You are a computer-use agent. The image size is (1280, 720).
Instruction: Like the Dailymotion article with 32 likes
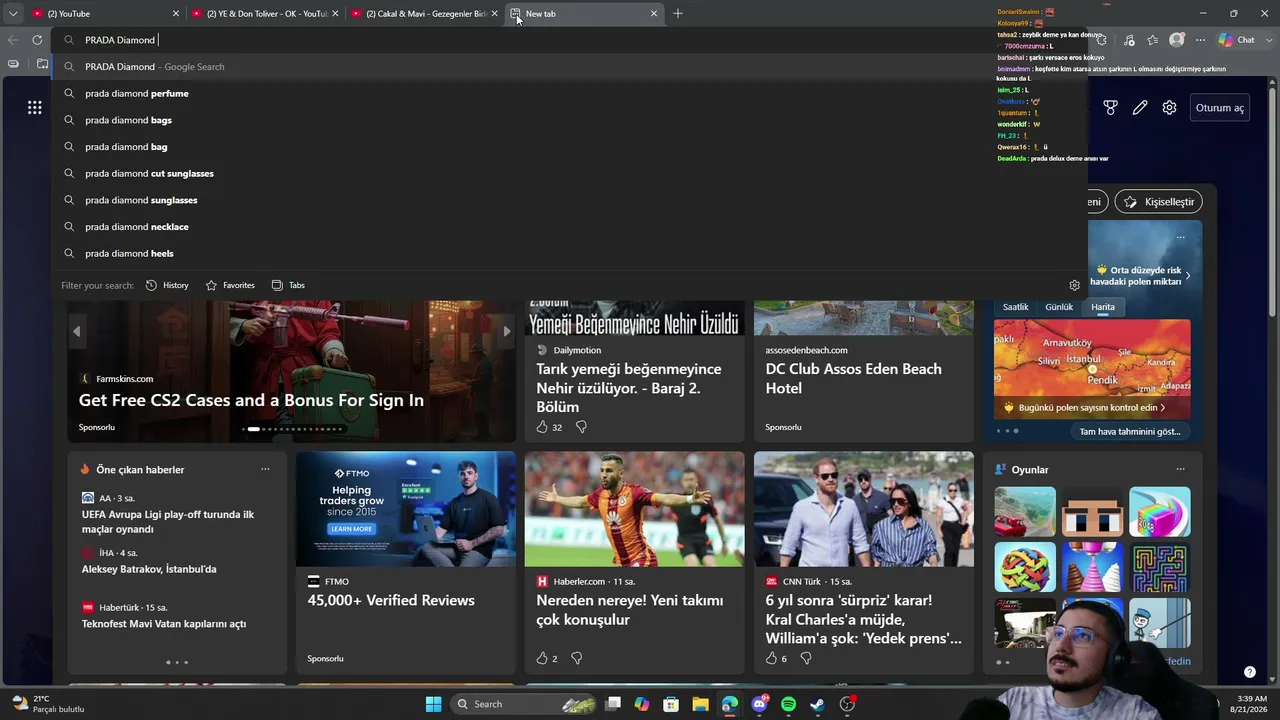[x=542, y=427]
